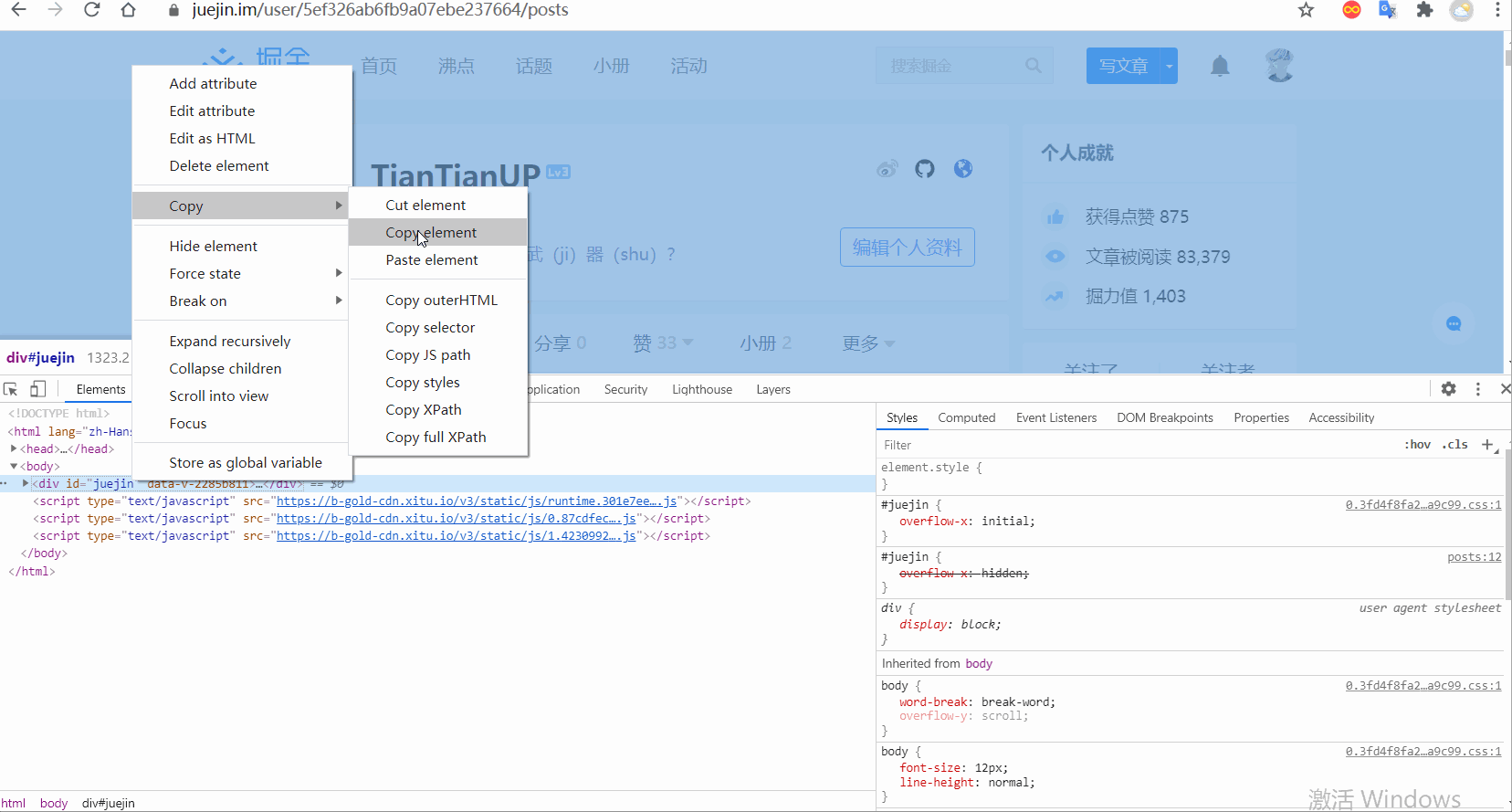Image resolution: width=1512 pixels, height=812 pixels.
Task: Open posts:12 stylesheet source link
Action: click(x=1474, y=556)
